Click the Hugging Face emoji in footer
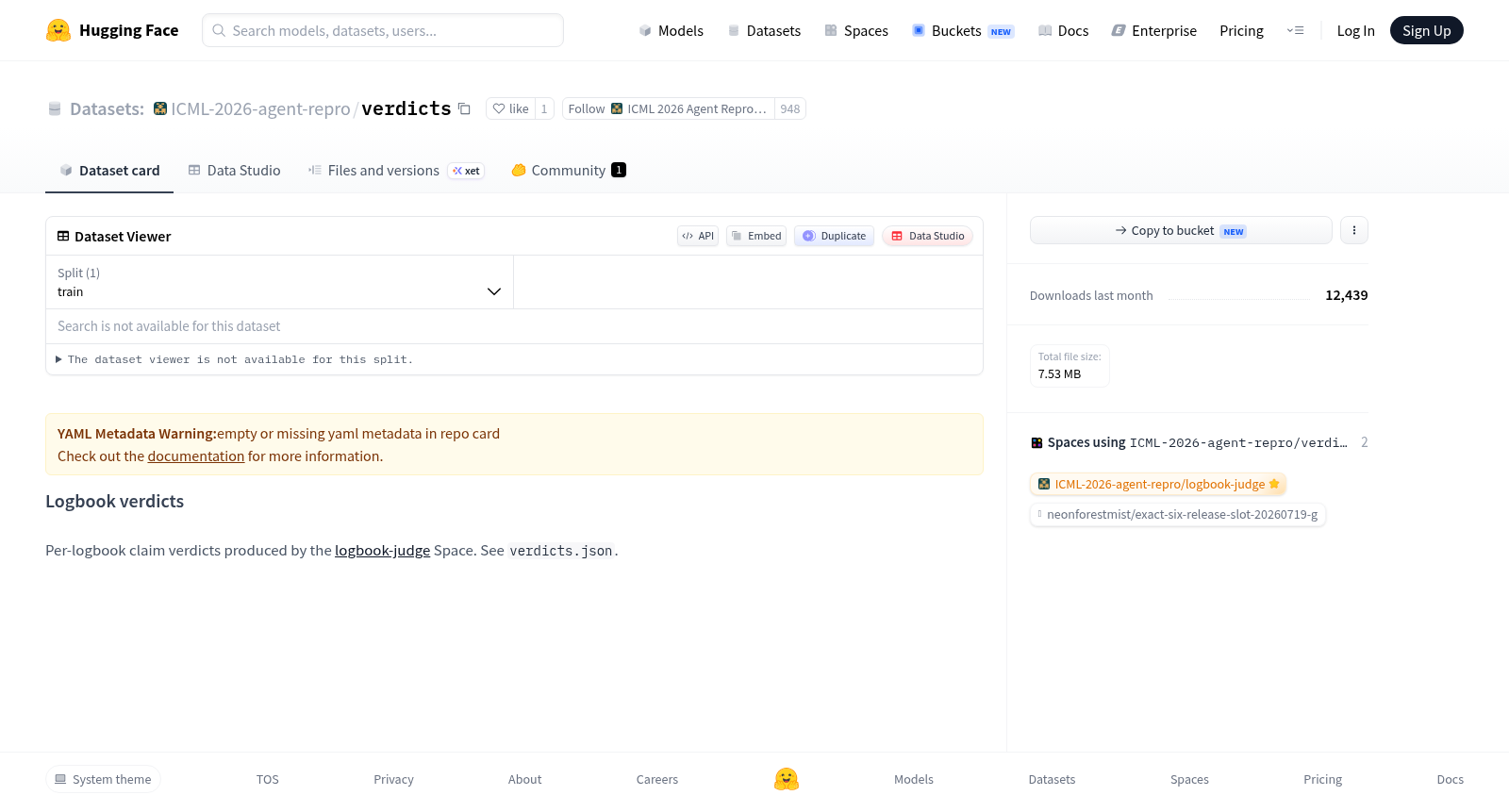 point(787,779)
